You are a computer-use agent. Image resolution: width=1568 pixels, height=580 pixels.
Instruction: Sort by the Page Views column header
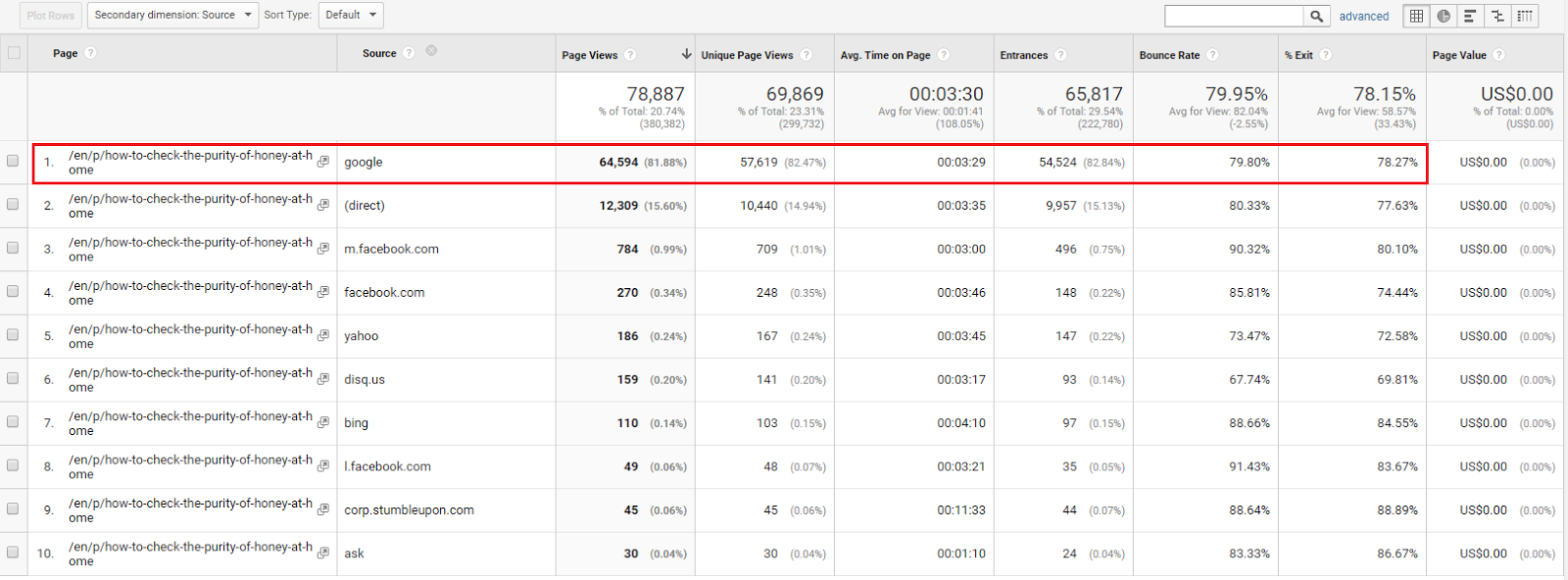[589, 55]
